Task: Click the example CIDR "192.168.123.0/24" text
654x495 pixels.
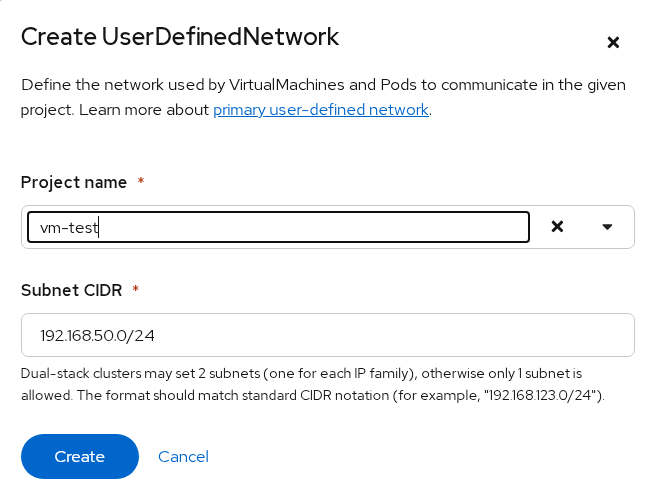Action: tap(540, 396)
